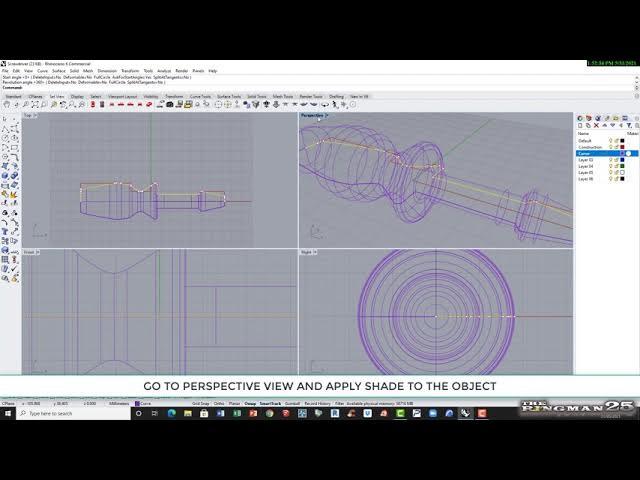Toggle Osnap in the status bar

(250, 403)
